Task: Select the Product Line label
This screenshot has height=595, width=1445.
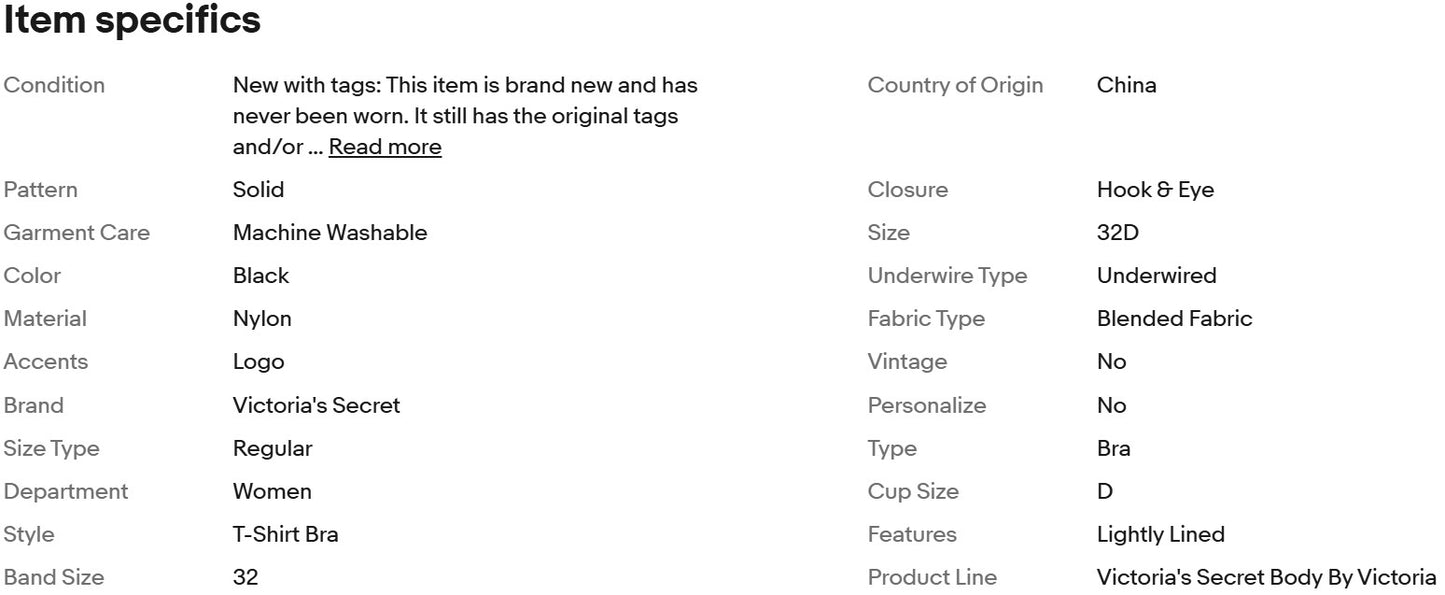Action: [932, 578]
